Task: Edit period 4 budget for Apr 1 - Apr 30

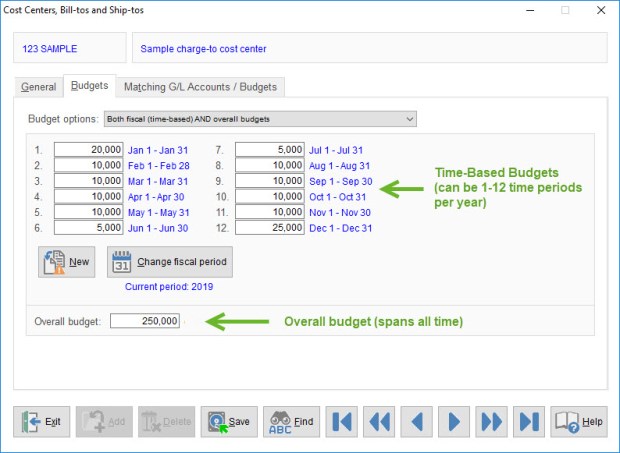Action: (89, 196)
